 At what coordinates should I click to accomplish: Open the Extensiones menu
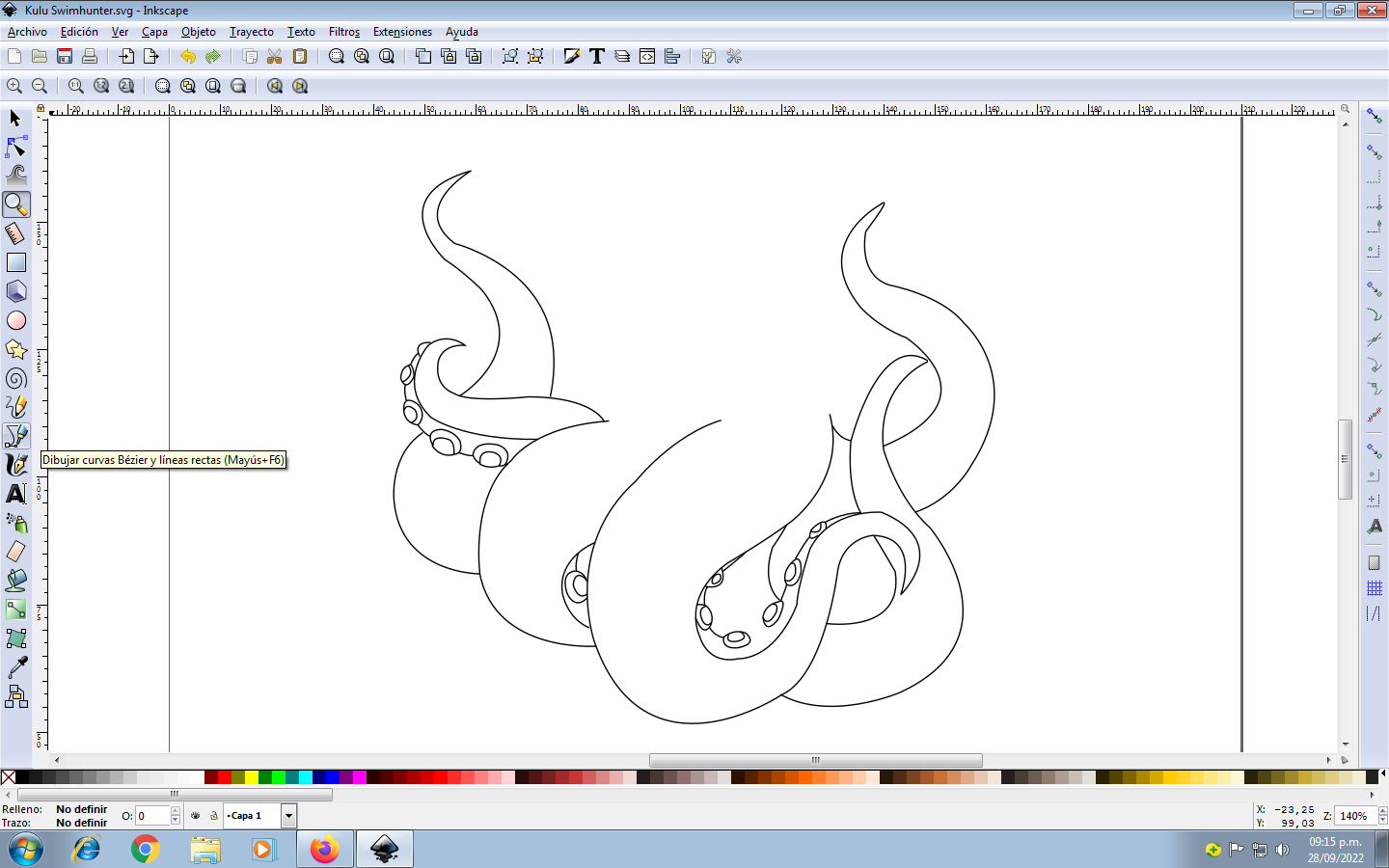click(402, 32)
